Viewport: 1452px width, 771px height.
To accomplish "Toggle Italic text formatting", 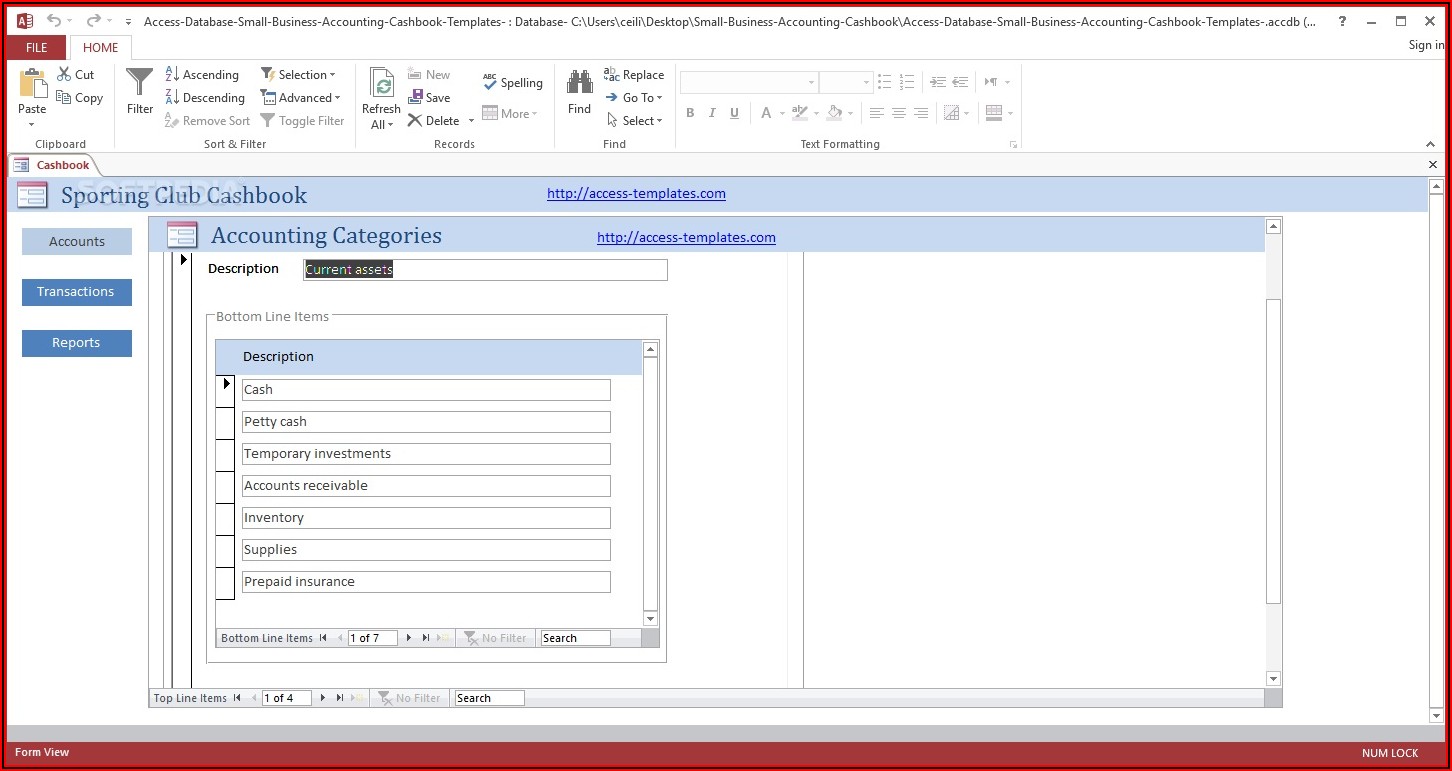I will [712, 114].
